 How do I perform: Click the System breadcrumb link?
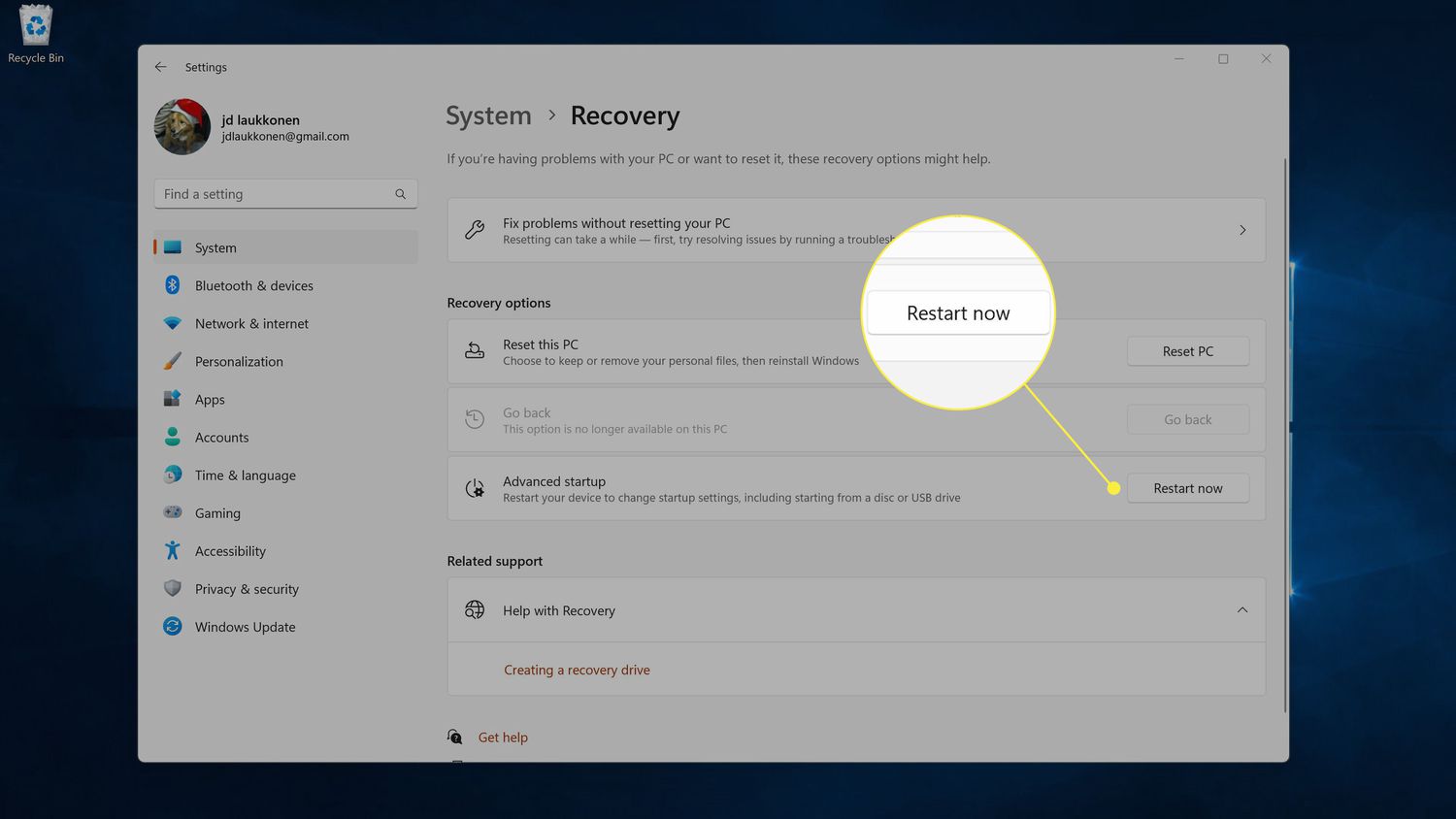click(488, 115)
